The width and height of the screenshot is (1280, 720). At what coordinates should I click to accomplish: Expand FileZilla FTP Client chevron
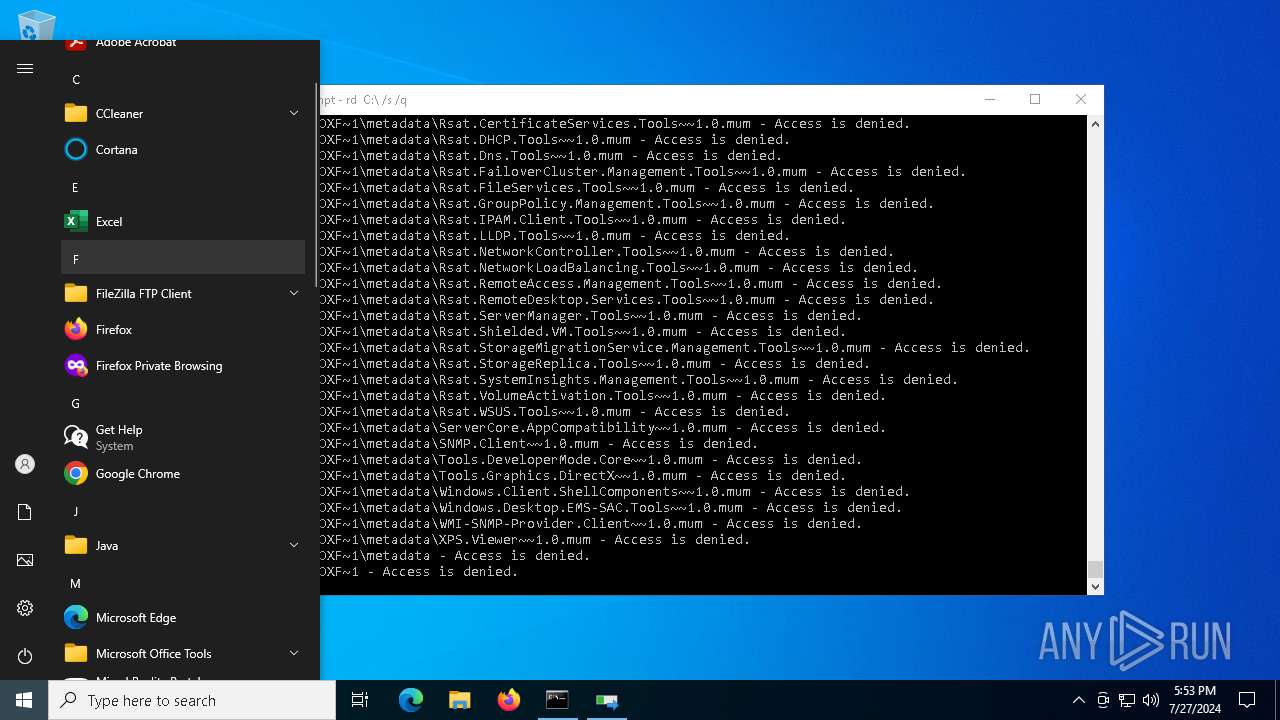point(294,293)
